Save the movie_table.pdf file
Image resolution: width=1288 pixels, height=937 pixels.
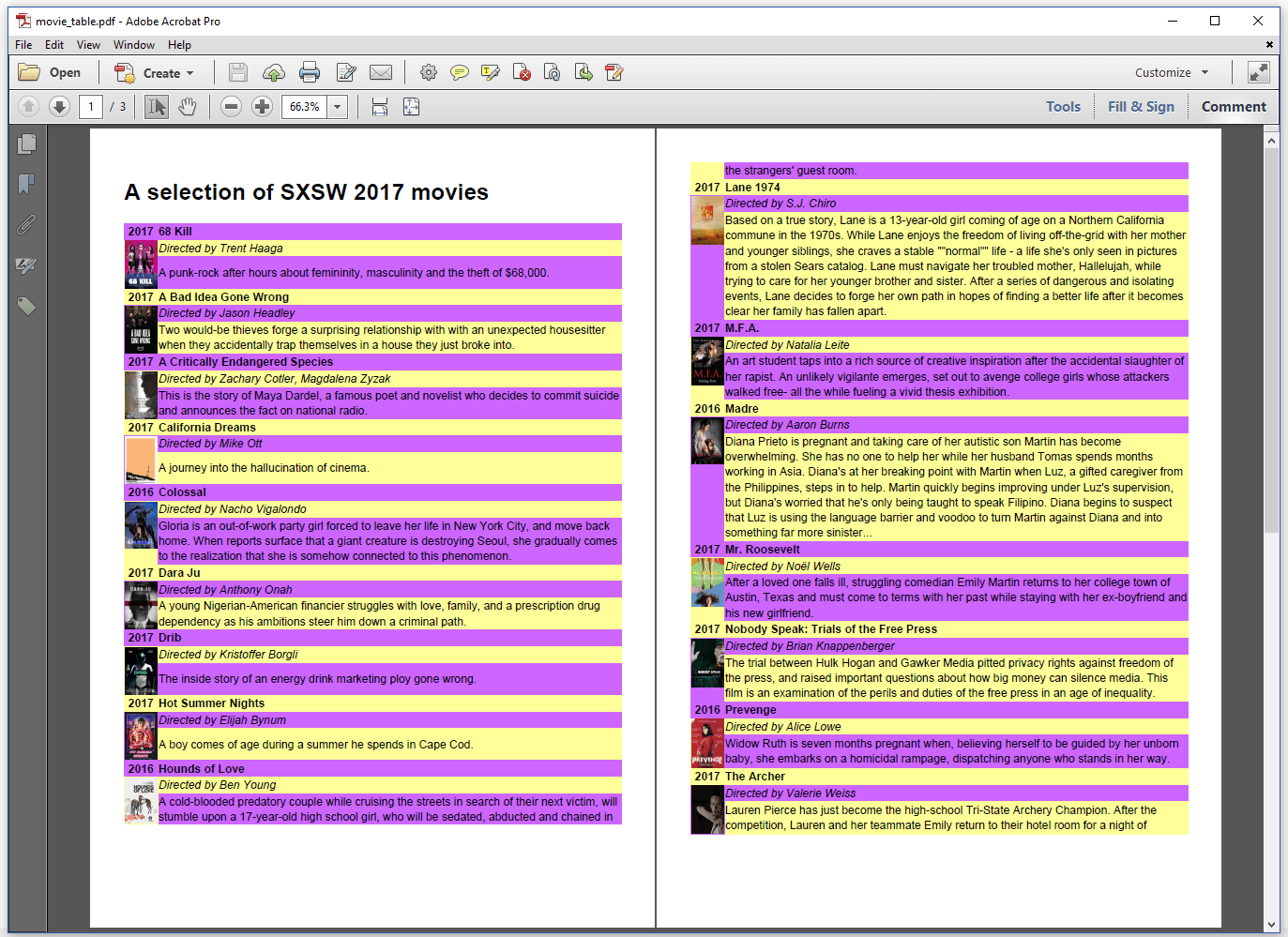pyautogui.click(x=237, y=72)
